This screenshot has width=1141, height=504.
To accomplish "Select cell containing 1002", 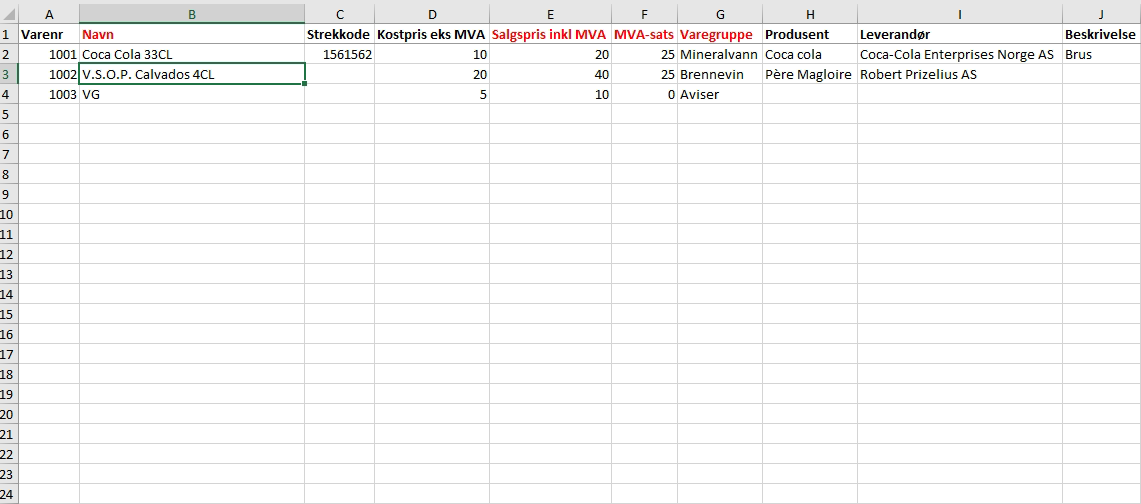I will click(x=49, y=74).
